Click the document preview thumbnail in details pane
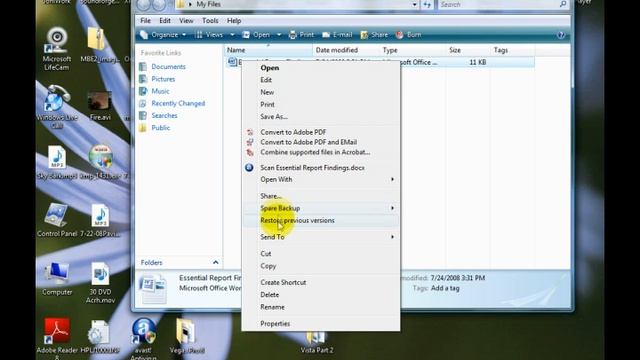Image resolution: width=640 pixels, height=360 pixels. tap(153, 289)
